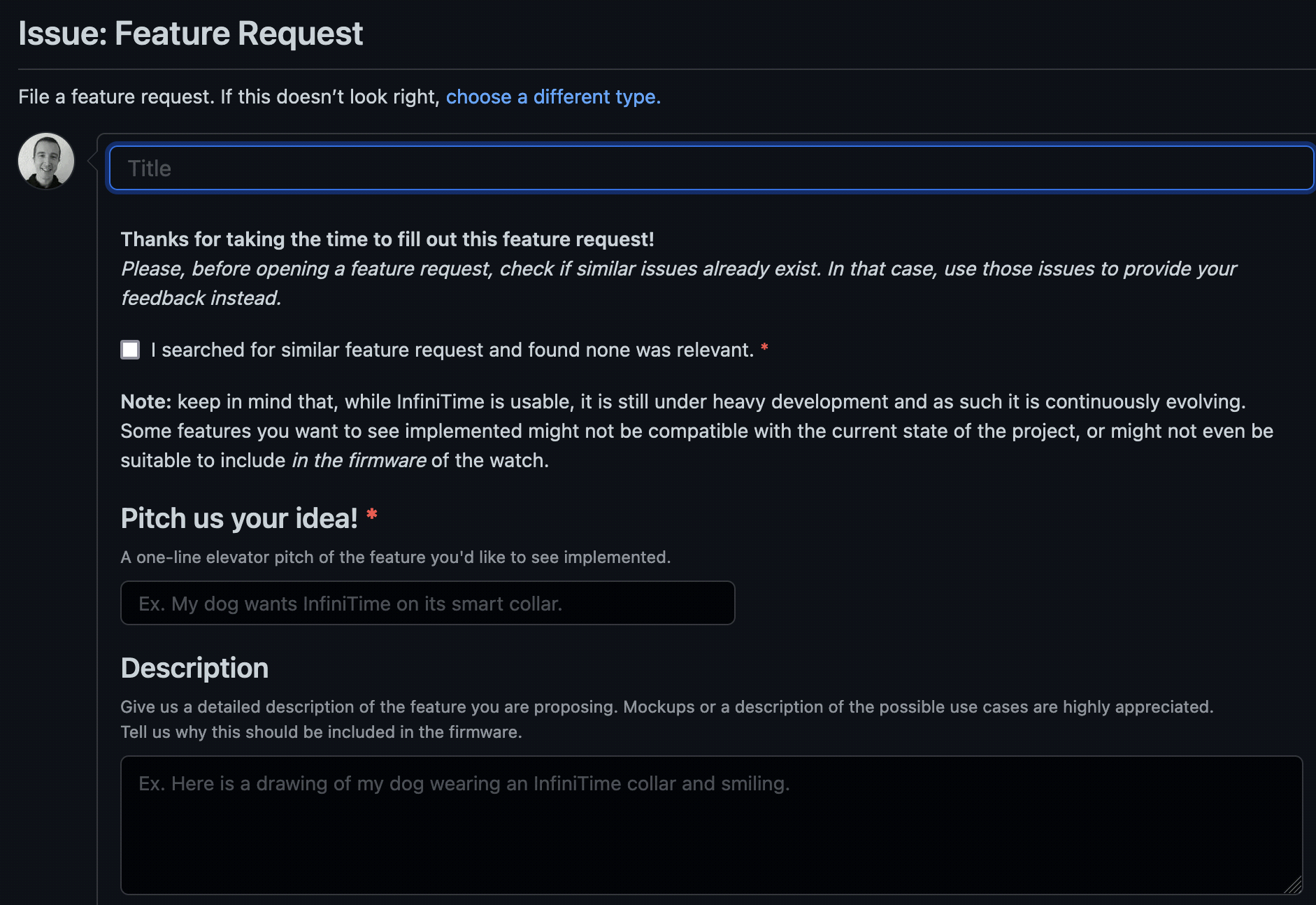Image resolution: width=1316 pixels, height=905 pixels.
Task: Click inside the Description text area
Action: point(710,825)
